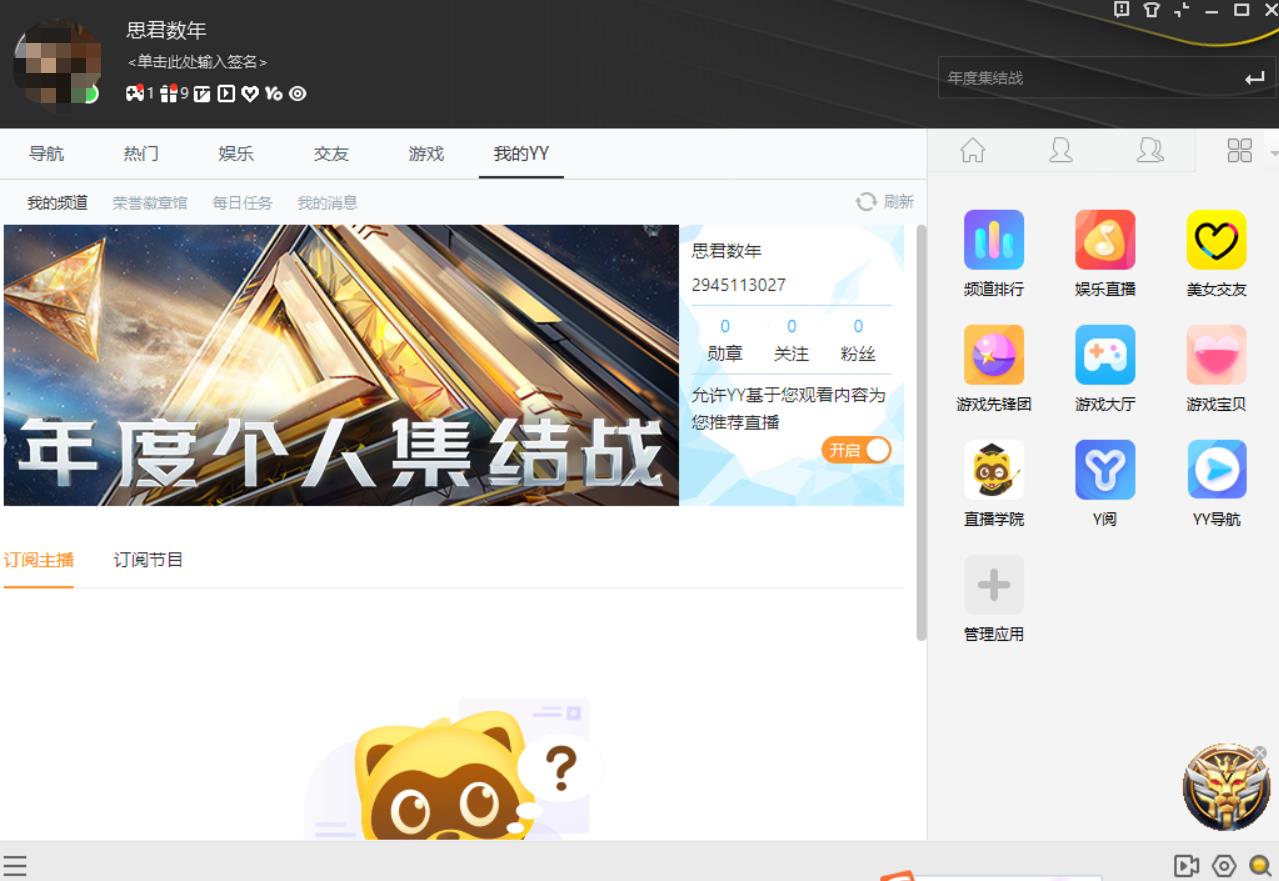Image resolution: width=1279 pixels, height=881 pixels.
Task: Open the YY导航 app
Action: pyautogui.click(x=1215, y=469)
